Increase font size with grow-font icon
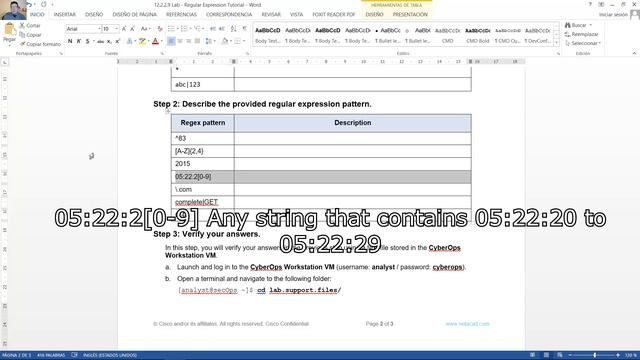640x360 pixels. click(x=124, y=29)
